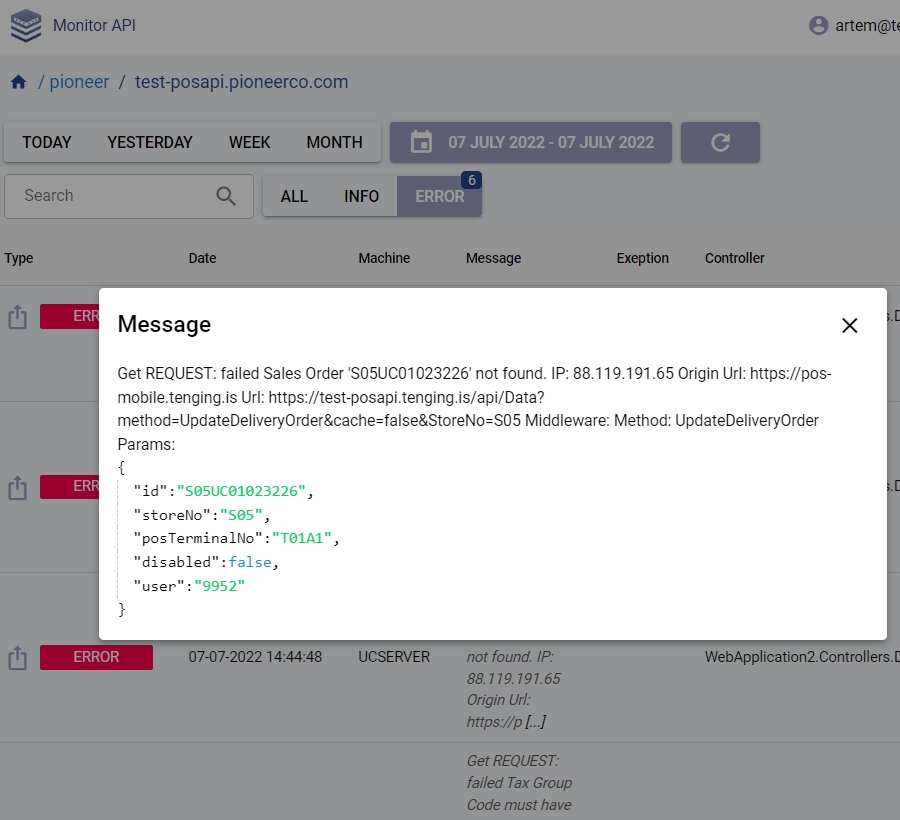900x820 pixels.
Task: Click share icon on the second error row
Action: tap(17, 487)
